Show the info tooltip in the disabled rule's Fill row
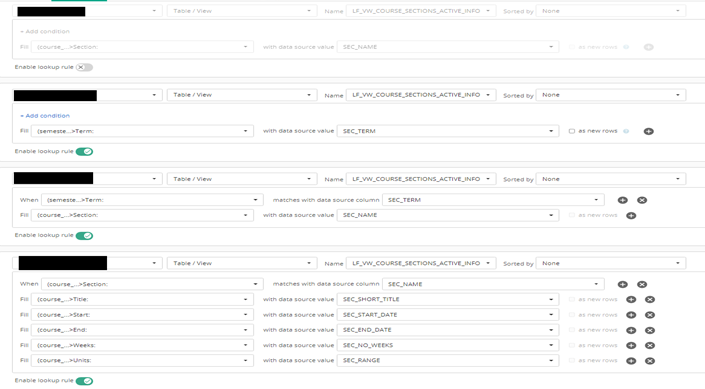Screen dimensions: 705x389 point(626,47)
